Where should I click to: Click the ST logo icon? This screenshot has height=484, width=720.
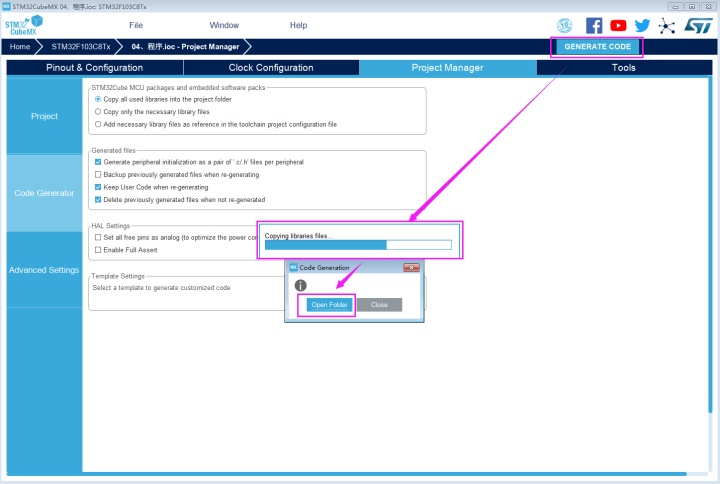(698, 25)
